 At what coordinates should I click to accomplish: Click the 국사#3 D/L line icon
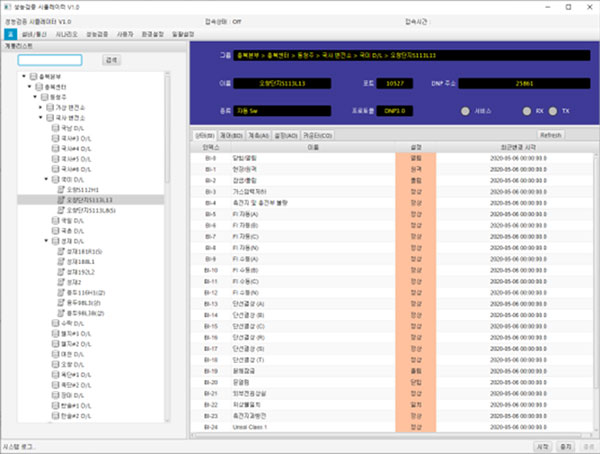[55, 138]
